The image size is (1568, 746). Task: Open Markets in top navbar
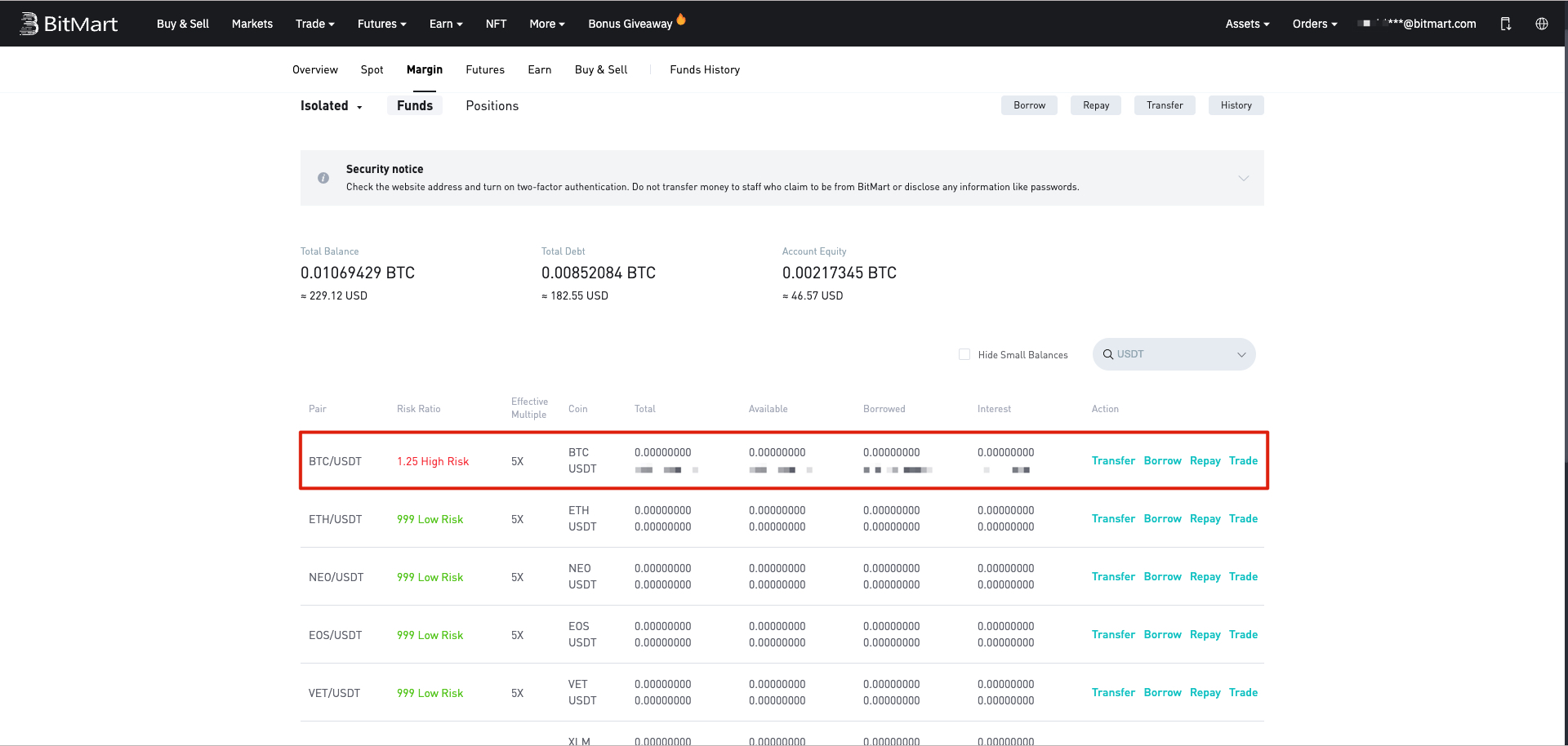[252, 24]
